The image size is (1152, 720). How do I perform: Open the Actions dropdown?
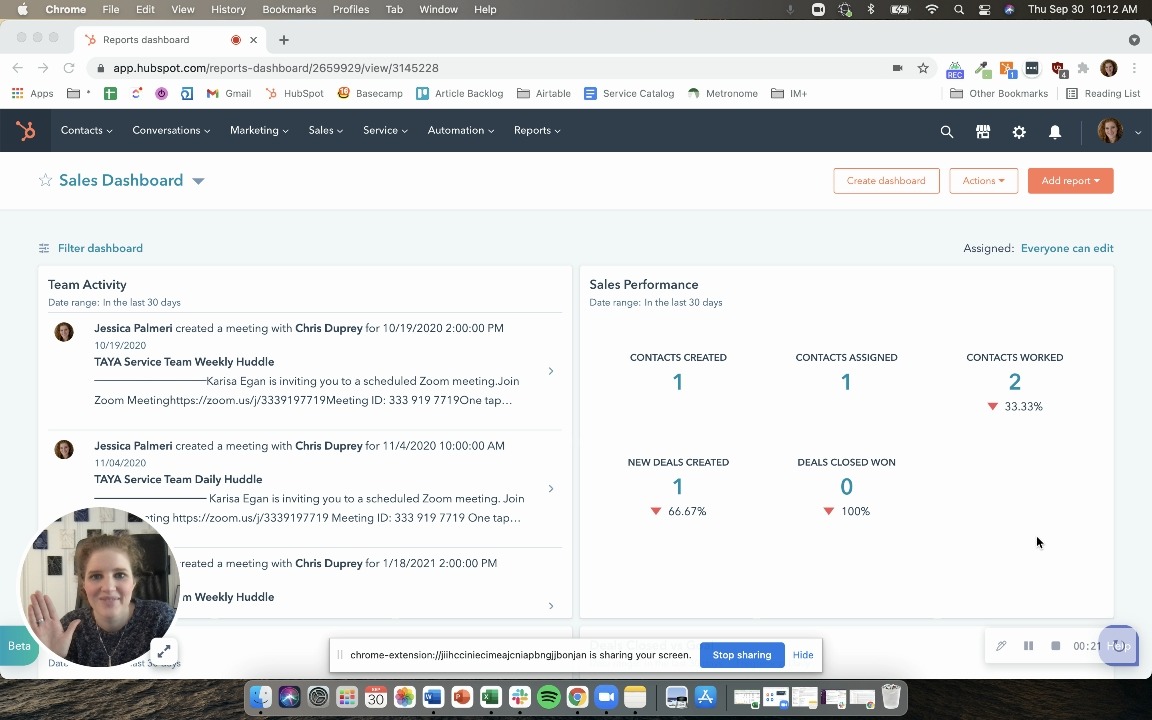983,181
